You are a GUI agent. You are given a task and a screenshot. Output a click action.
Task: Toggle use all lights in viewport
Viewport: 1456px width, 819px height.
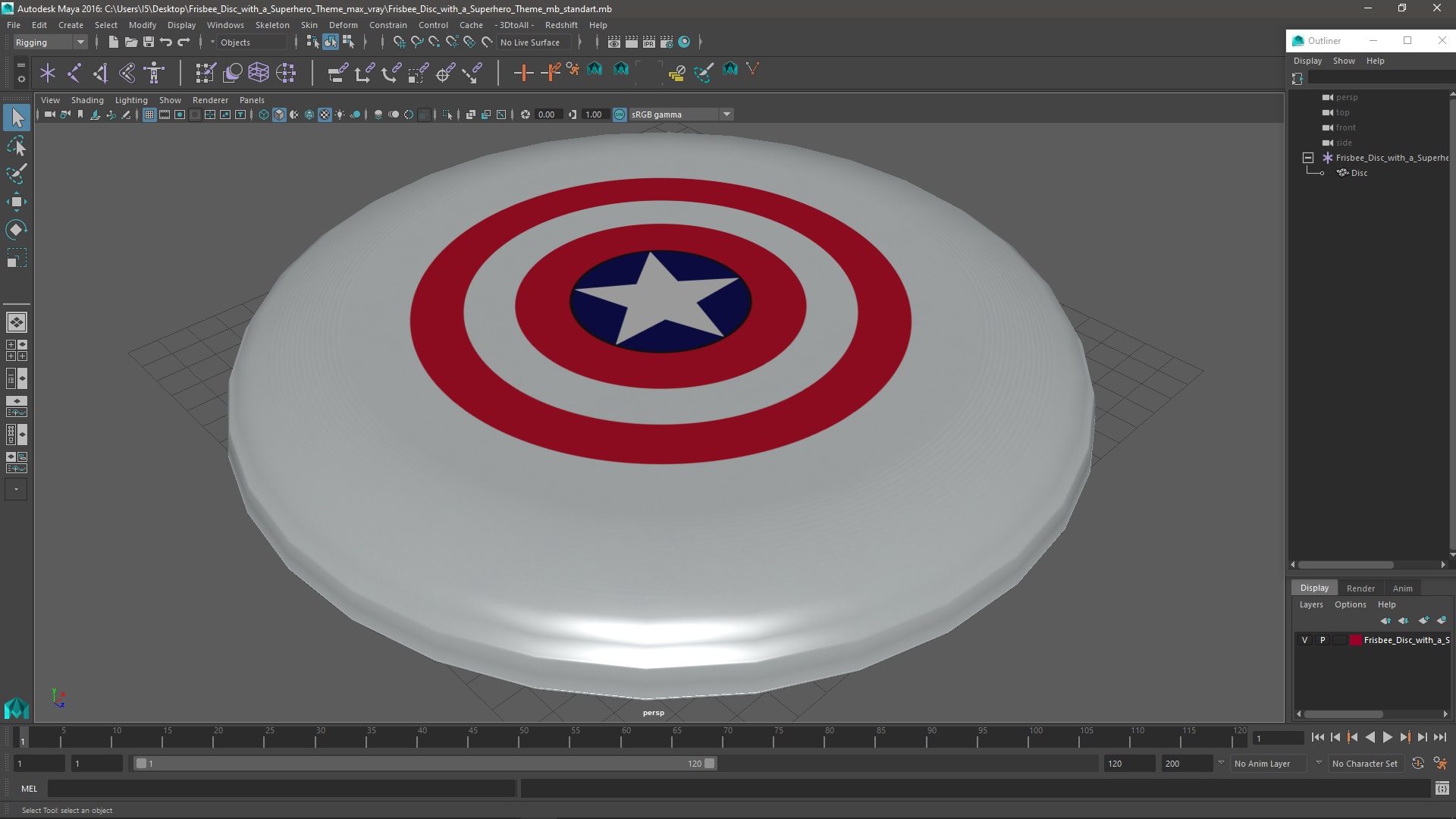coord(340,115)
